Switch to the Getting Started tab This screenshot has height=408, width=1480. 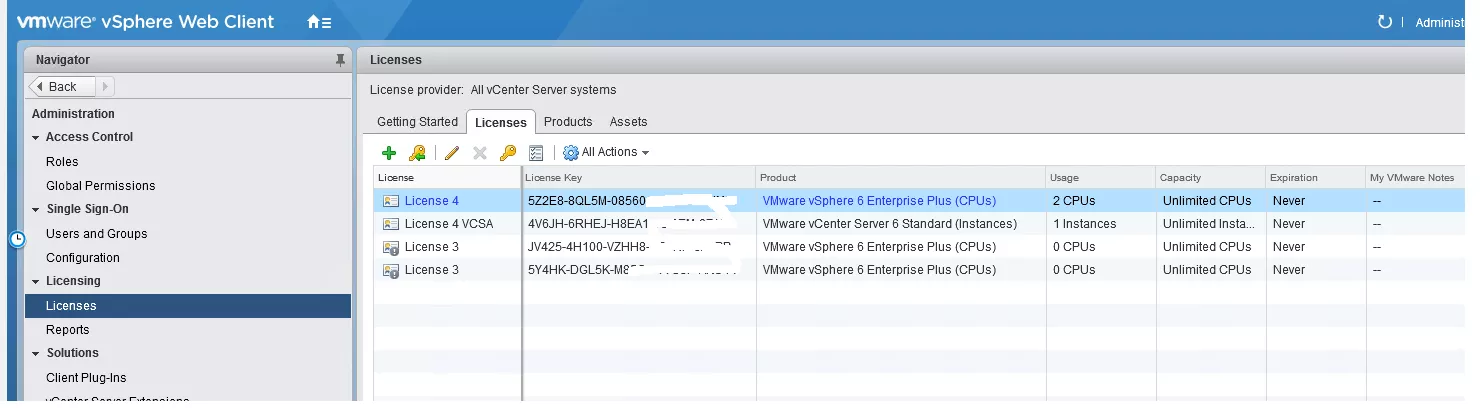click(417, 122)
